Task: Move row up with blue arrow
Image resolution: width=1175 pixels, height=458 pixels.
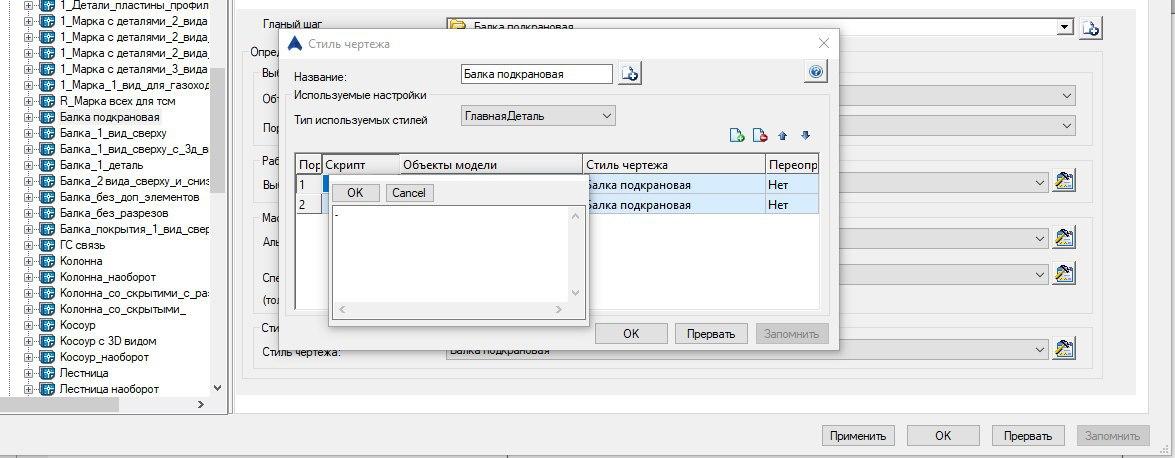Action: [x=783, y=136]
